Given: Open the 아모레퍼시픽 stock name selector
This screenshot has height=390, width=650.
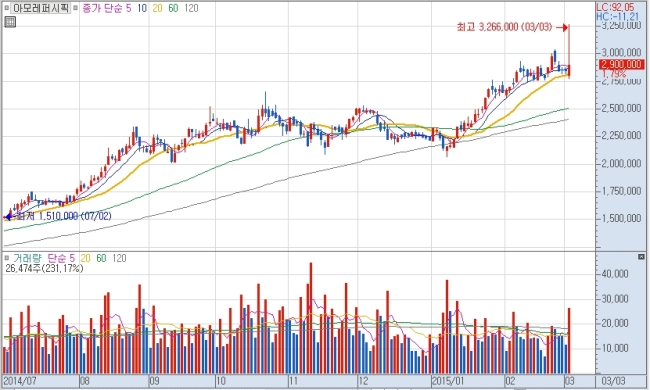Looking at the screenshot, I should pyautogui.click(x=41, y=8).
